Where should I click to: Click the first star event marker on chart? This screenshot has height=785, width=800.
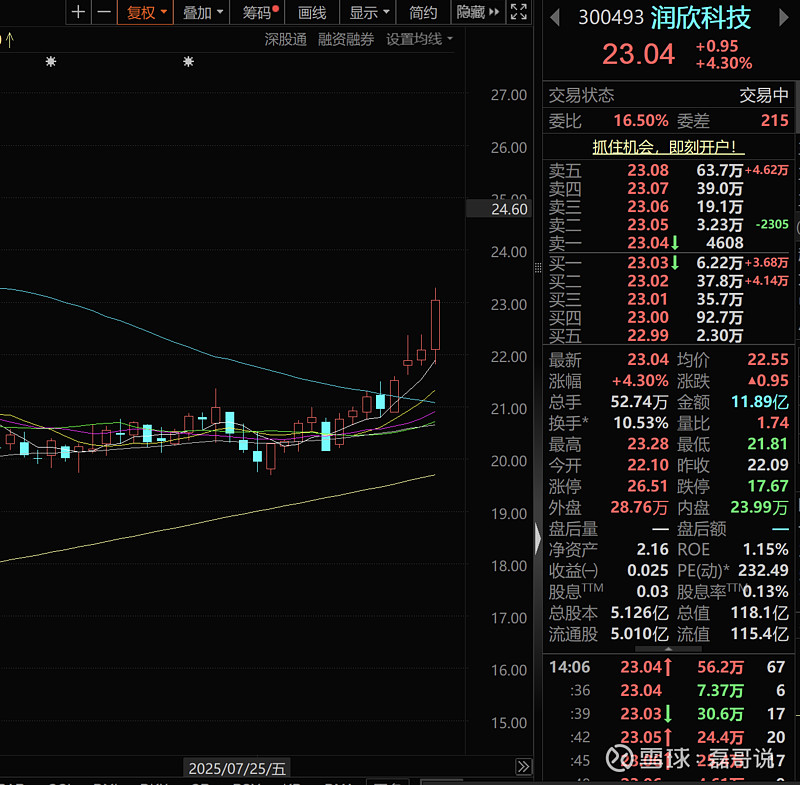[51, 62]
